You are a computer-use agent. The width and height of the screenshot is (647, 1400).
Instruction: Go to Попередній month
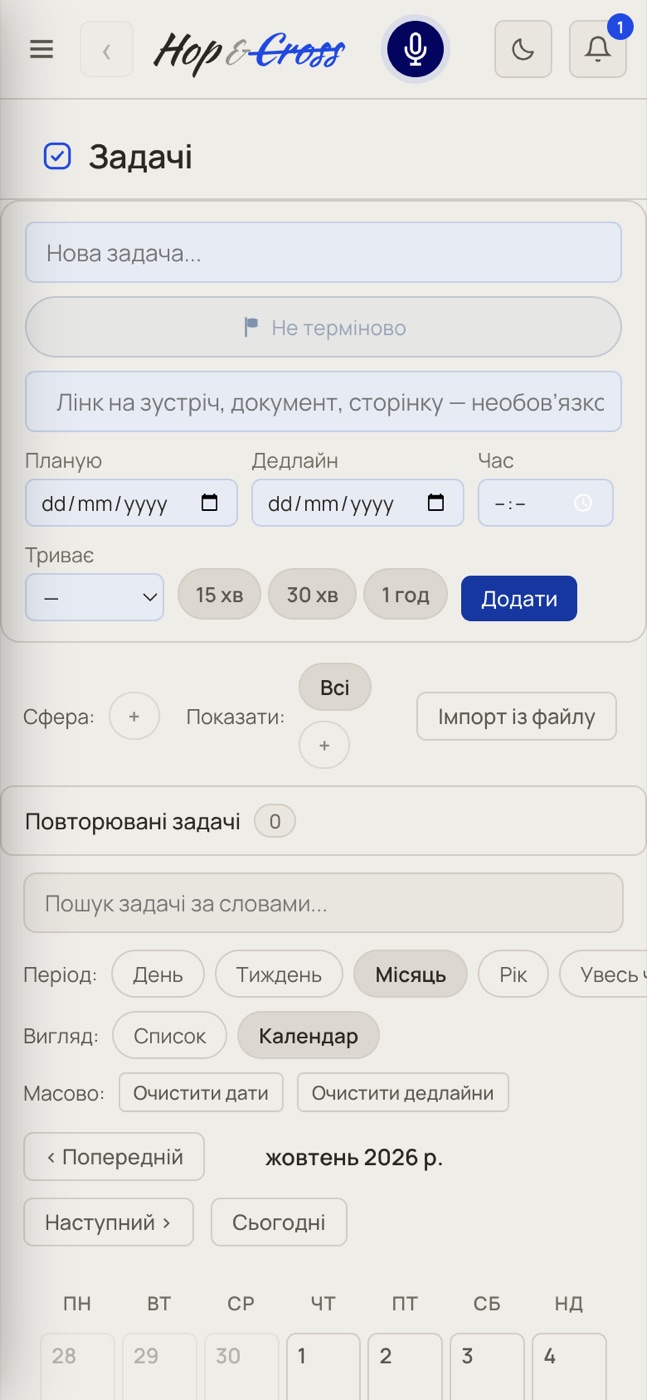tap(114, 1157)
